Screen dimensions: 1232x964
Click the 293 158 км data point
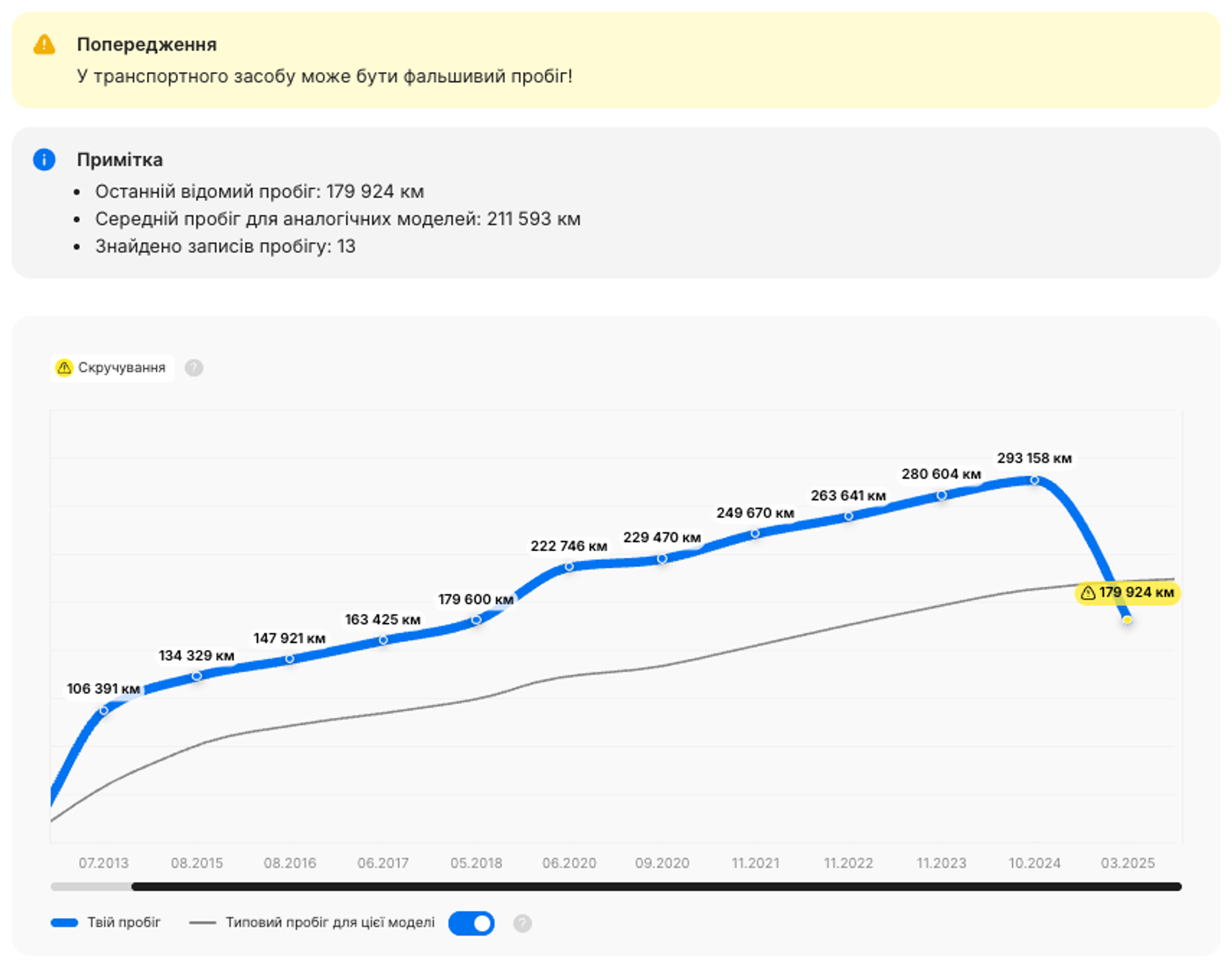(x=1034, y=480)
